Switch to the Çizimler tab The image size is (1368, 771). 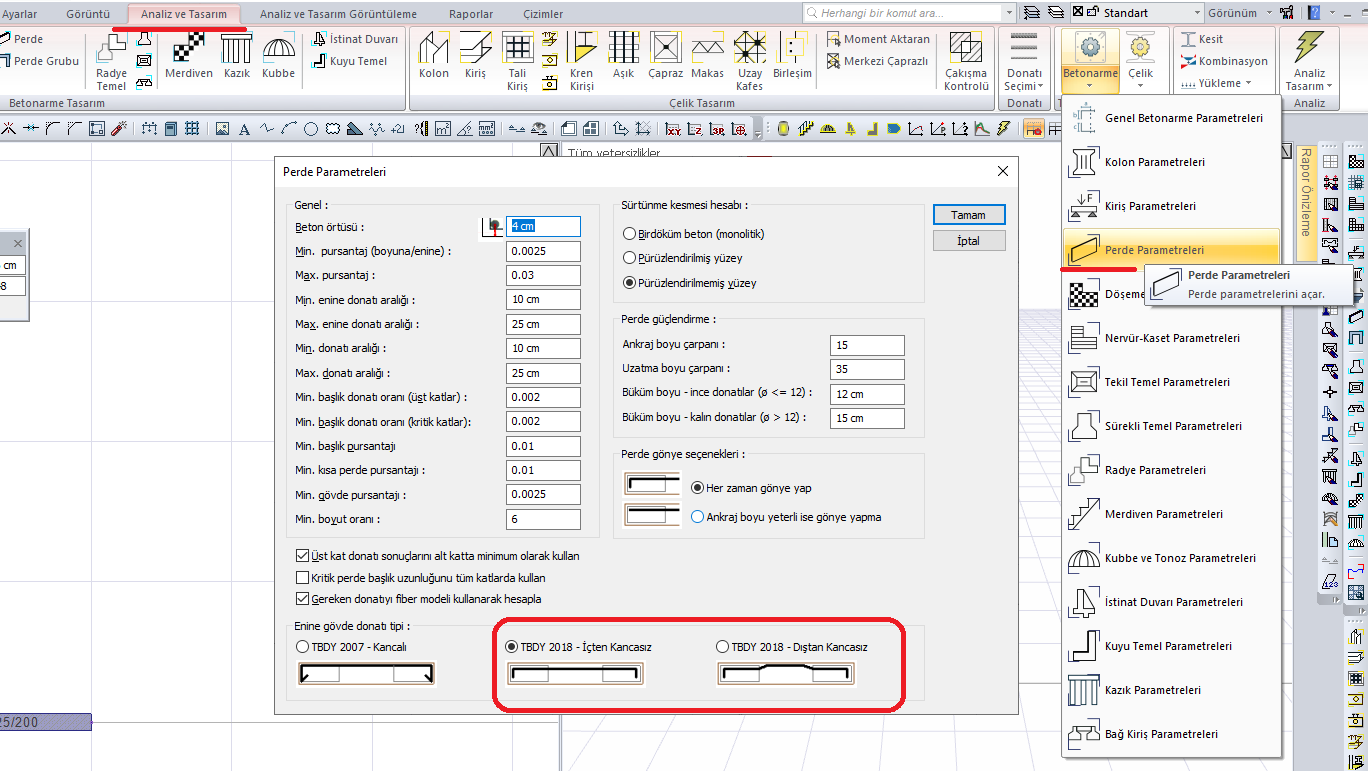point(543,14)
